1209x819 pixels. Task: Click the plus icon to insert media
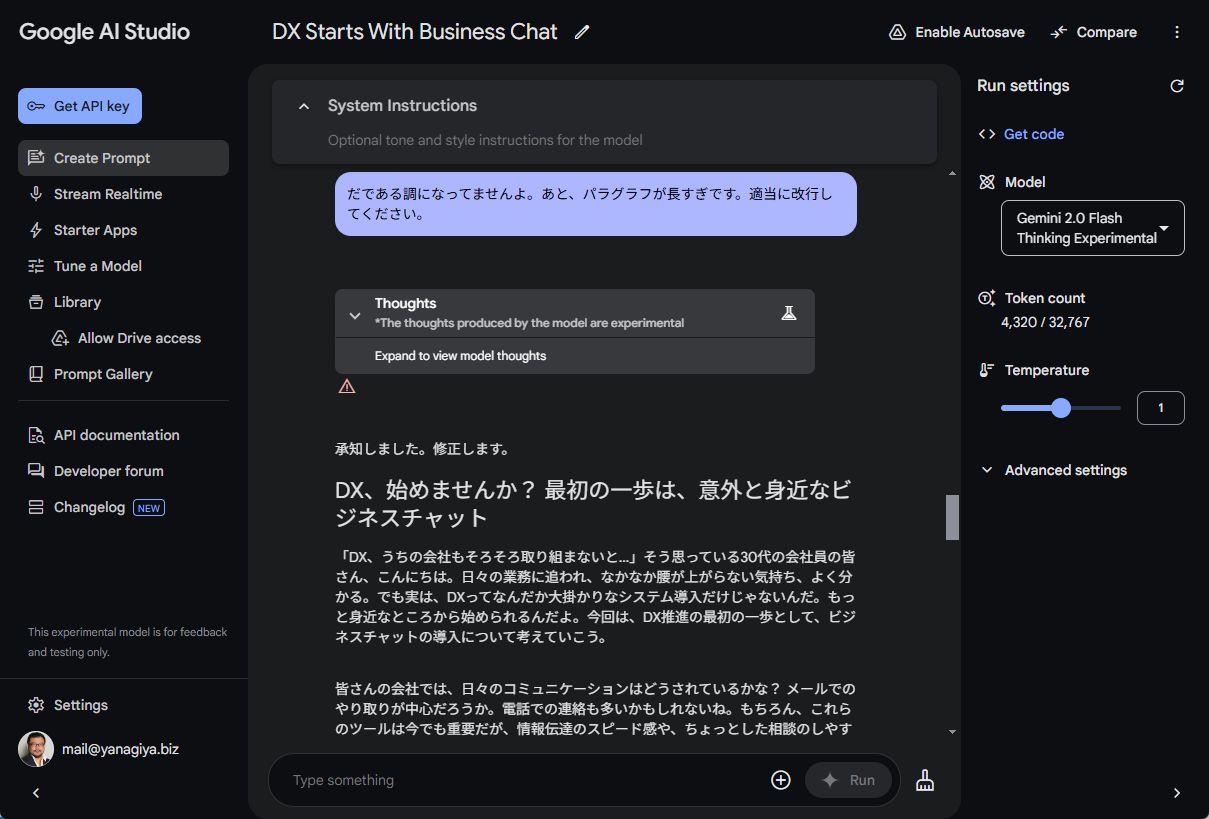pos(781,780)
